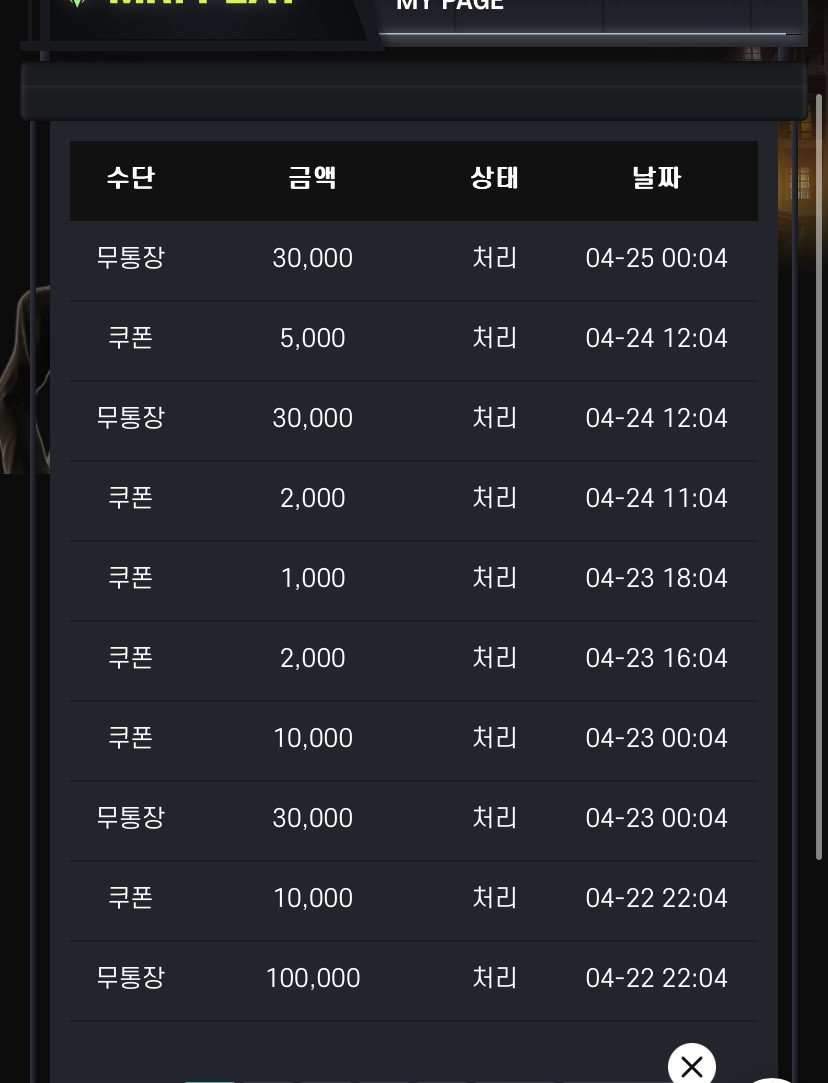Select the 100,000 amount cell
The height and width of the screenshot is (1083, 828).
coord(312,978)
